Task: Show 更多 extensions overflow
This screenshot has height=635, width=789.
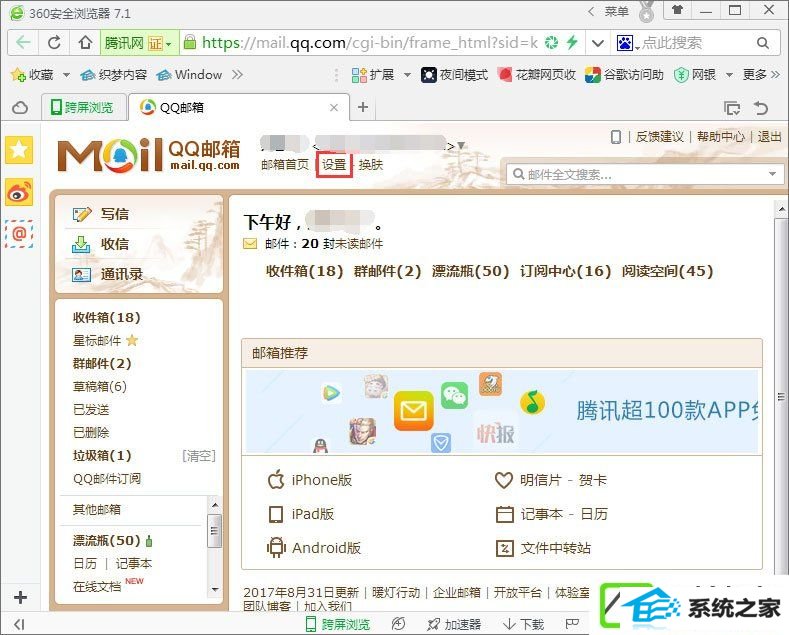Action: pos(761,75)
